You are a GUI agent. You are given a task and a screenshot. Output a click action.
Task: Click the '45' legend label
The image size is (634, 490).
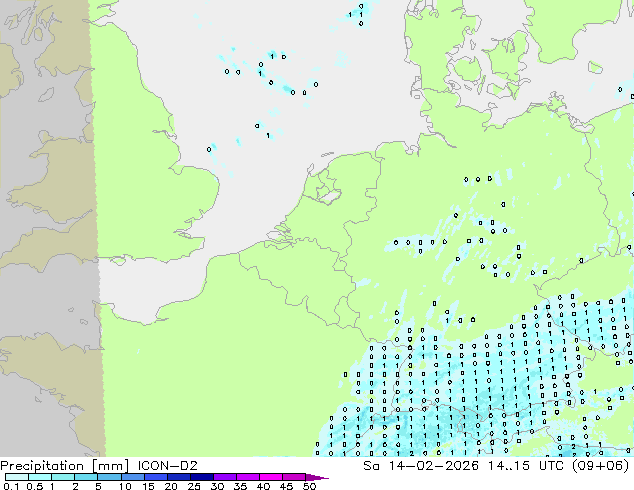(x=286, y=486)
